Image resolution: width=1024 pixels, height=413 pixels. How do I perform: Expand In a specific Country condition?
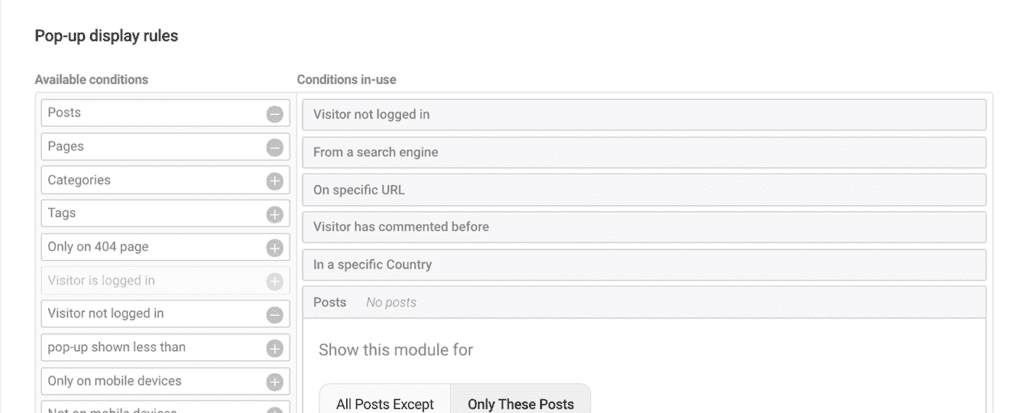[x=644, y=265]
